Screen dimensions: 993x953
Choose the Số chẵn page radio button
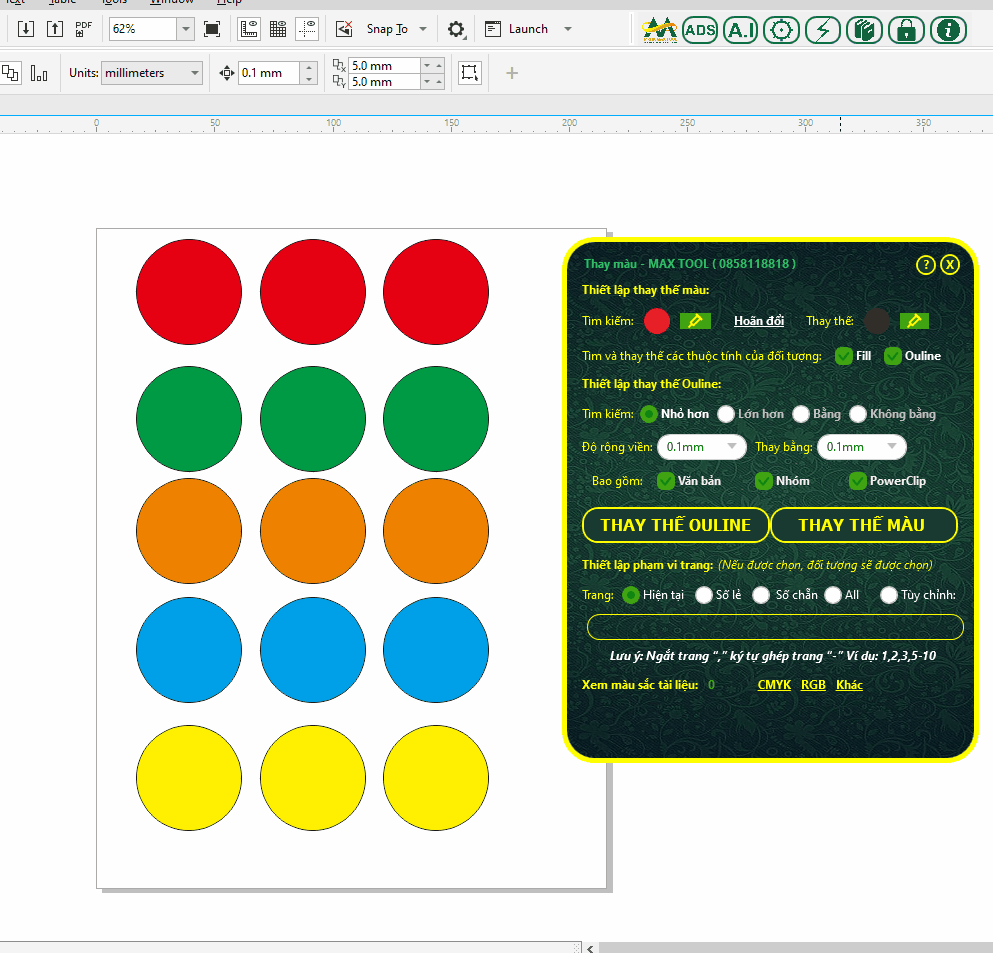761,595
